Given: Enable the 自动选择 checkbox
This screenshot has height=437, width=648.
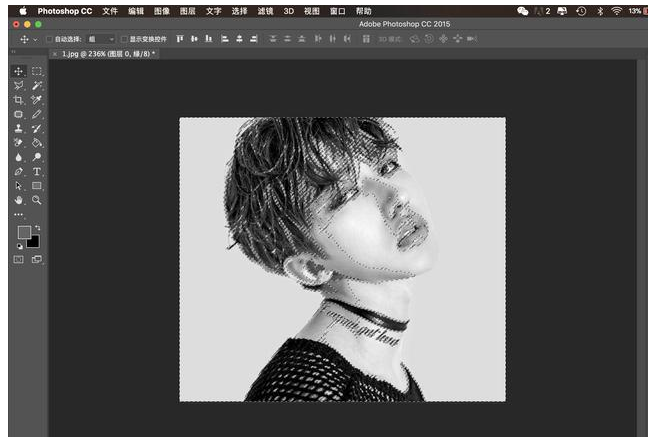Looking at the screenshot, I should pos(48,39).
